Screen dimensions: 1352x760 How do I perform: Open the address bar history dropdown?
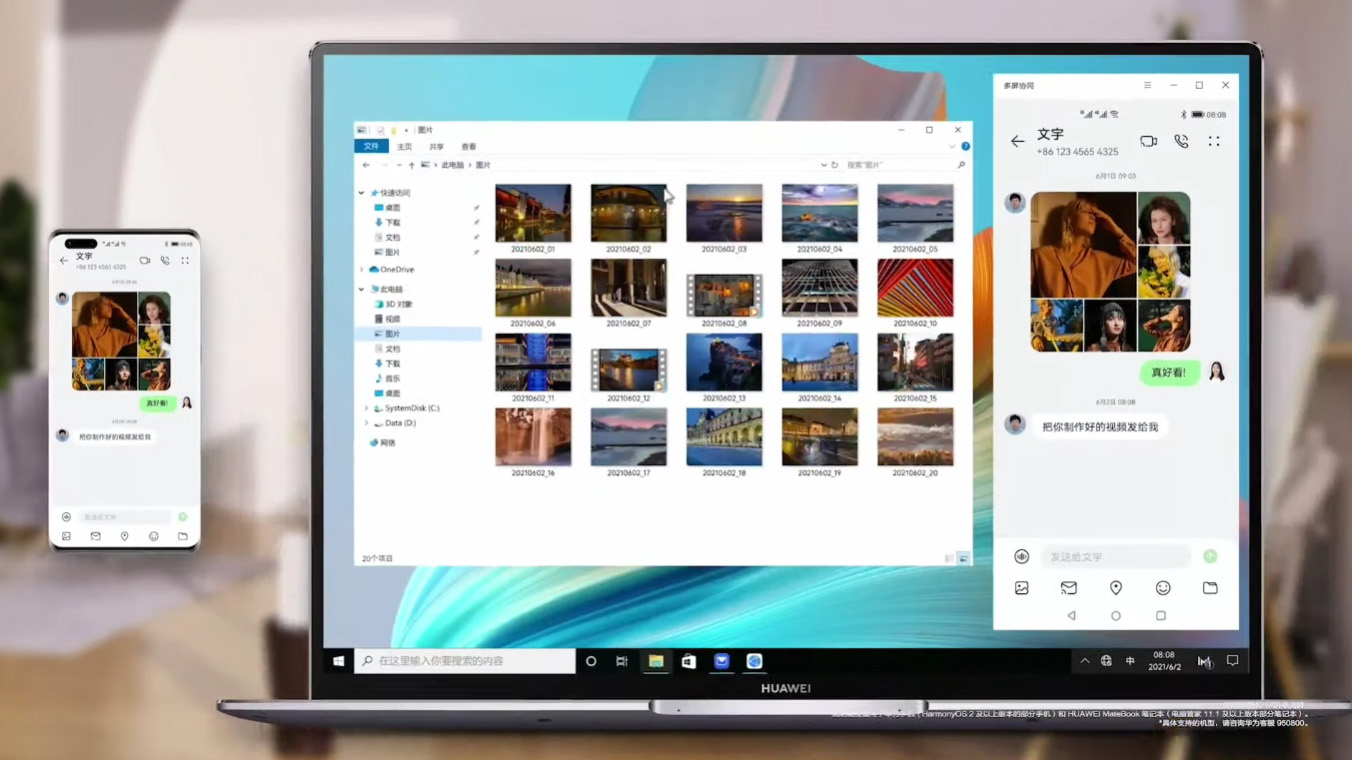click(x=823, y=165)
